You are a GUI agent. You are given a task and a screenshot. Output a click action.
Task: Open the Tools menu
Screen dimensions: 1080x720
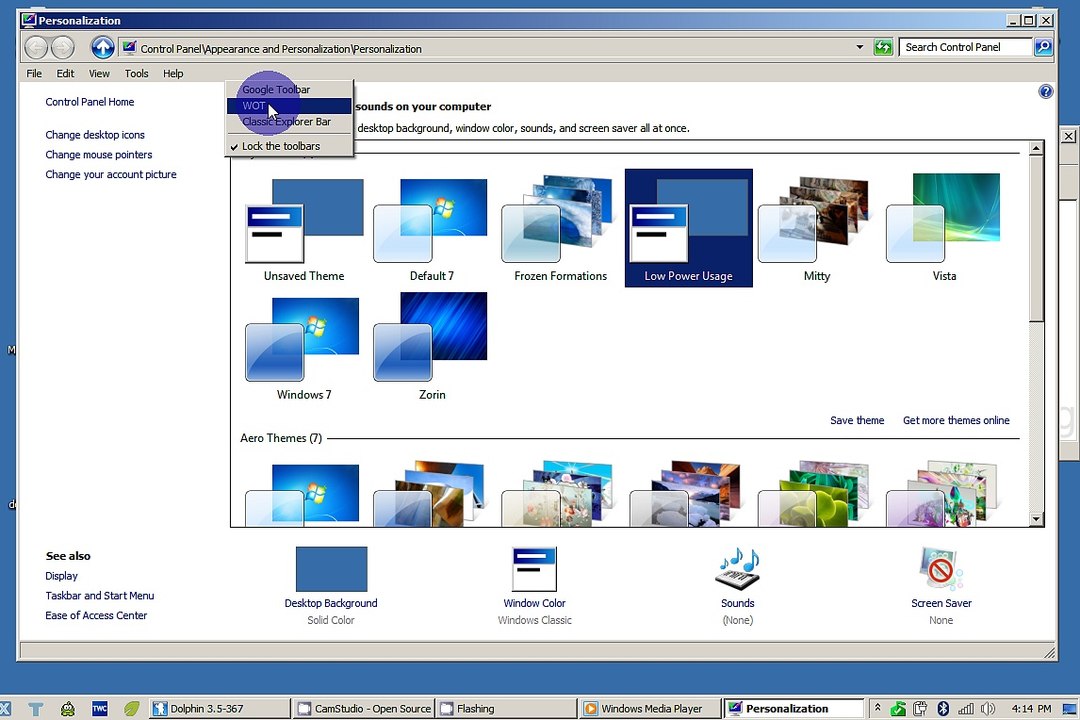pyautogui.click(x=136, y=74)
